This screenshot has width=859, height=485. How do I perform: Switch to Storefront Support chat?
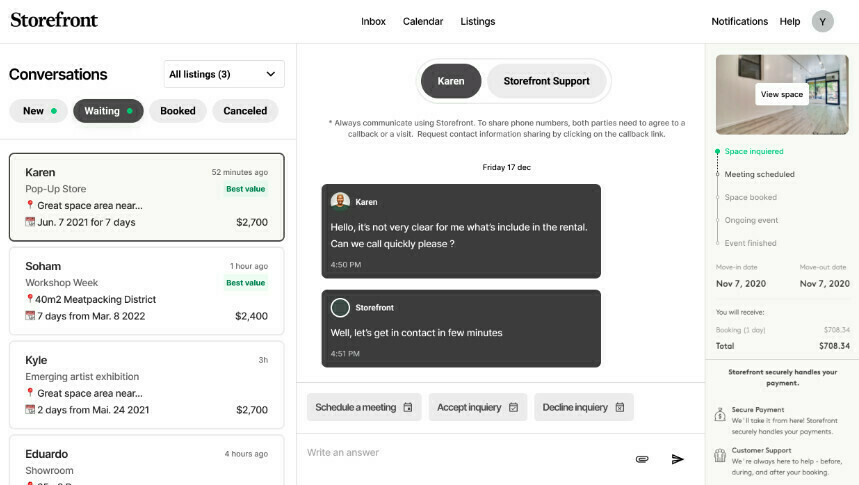click(546, 81)
